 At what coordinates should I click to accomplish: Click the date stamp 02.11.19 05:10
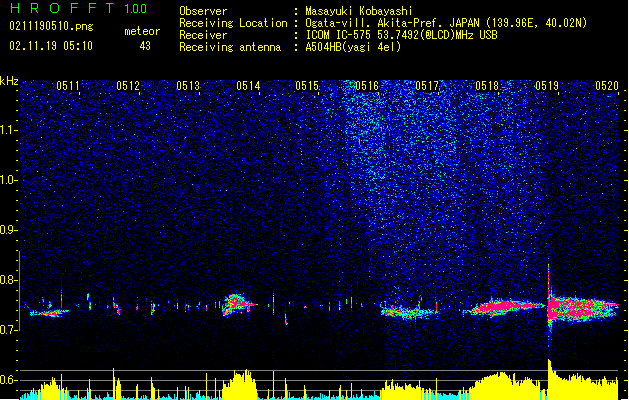[x=51, y=46]
